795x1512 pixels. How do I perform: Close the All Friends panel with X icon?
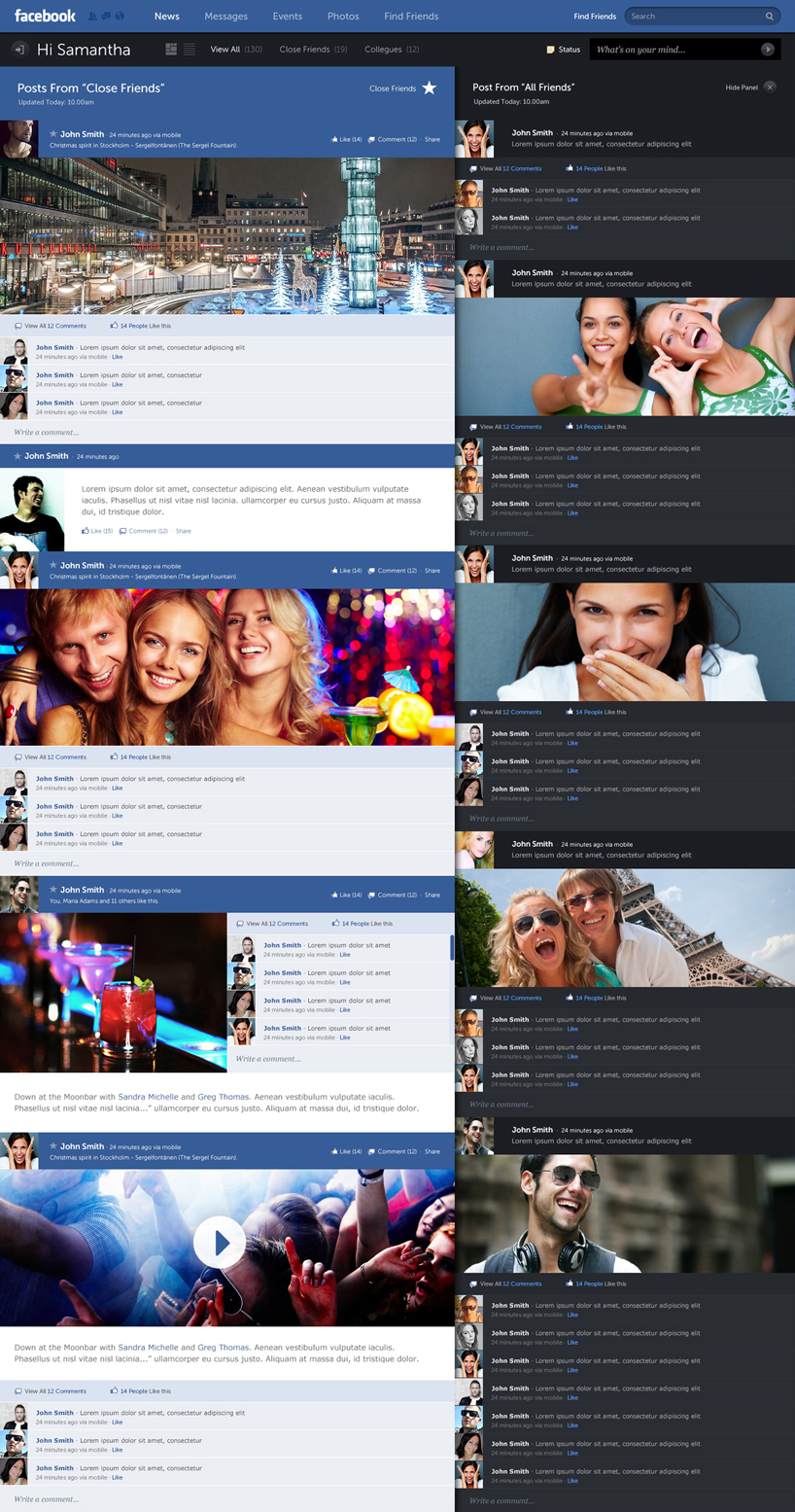click(770, 88)
